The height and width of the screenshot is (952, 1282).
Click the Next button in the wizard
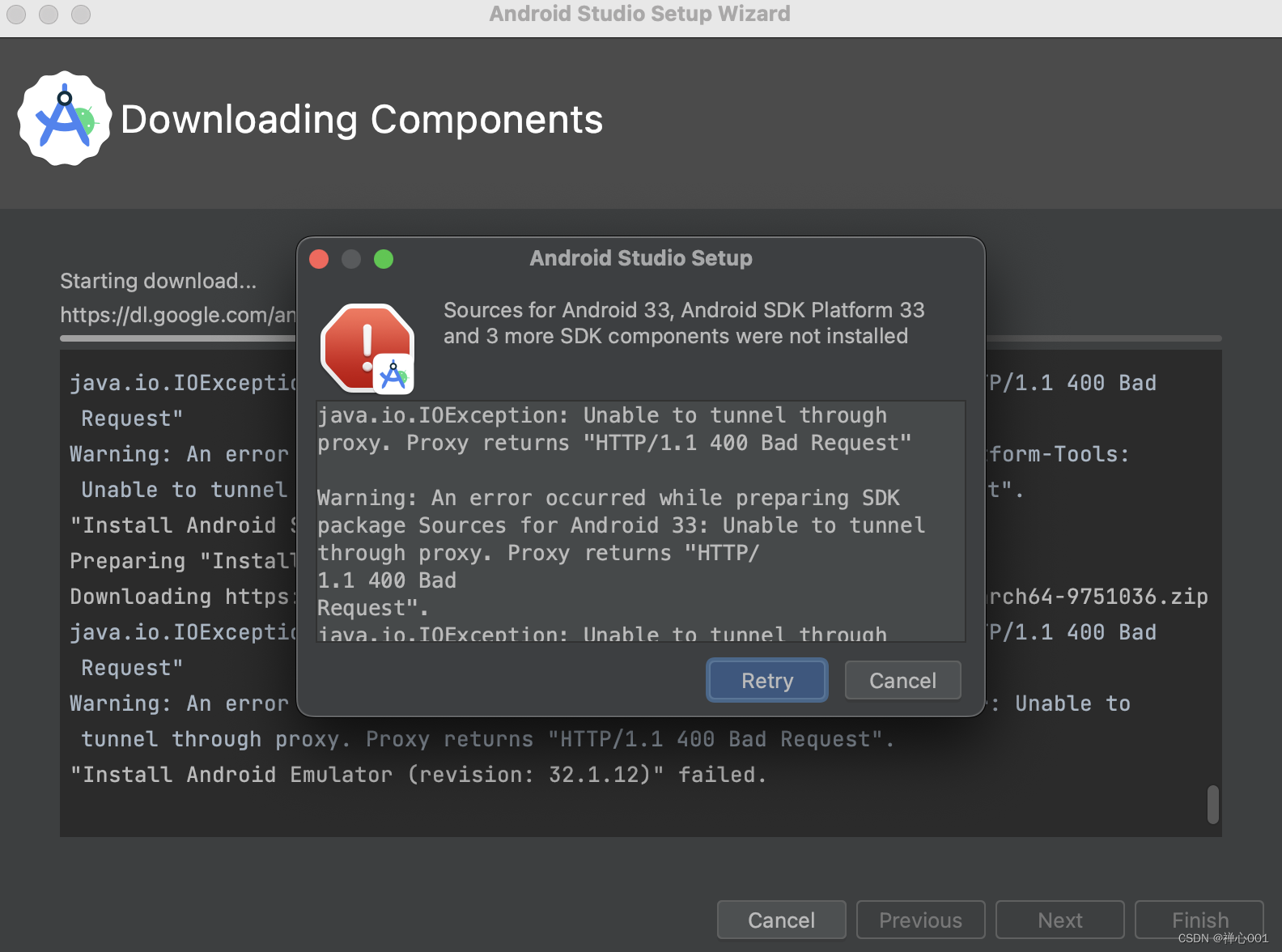tap(1059, 920)
